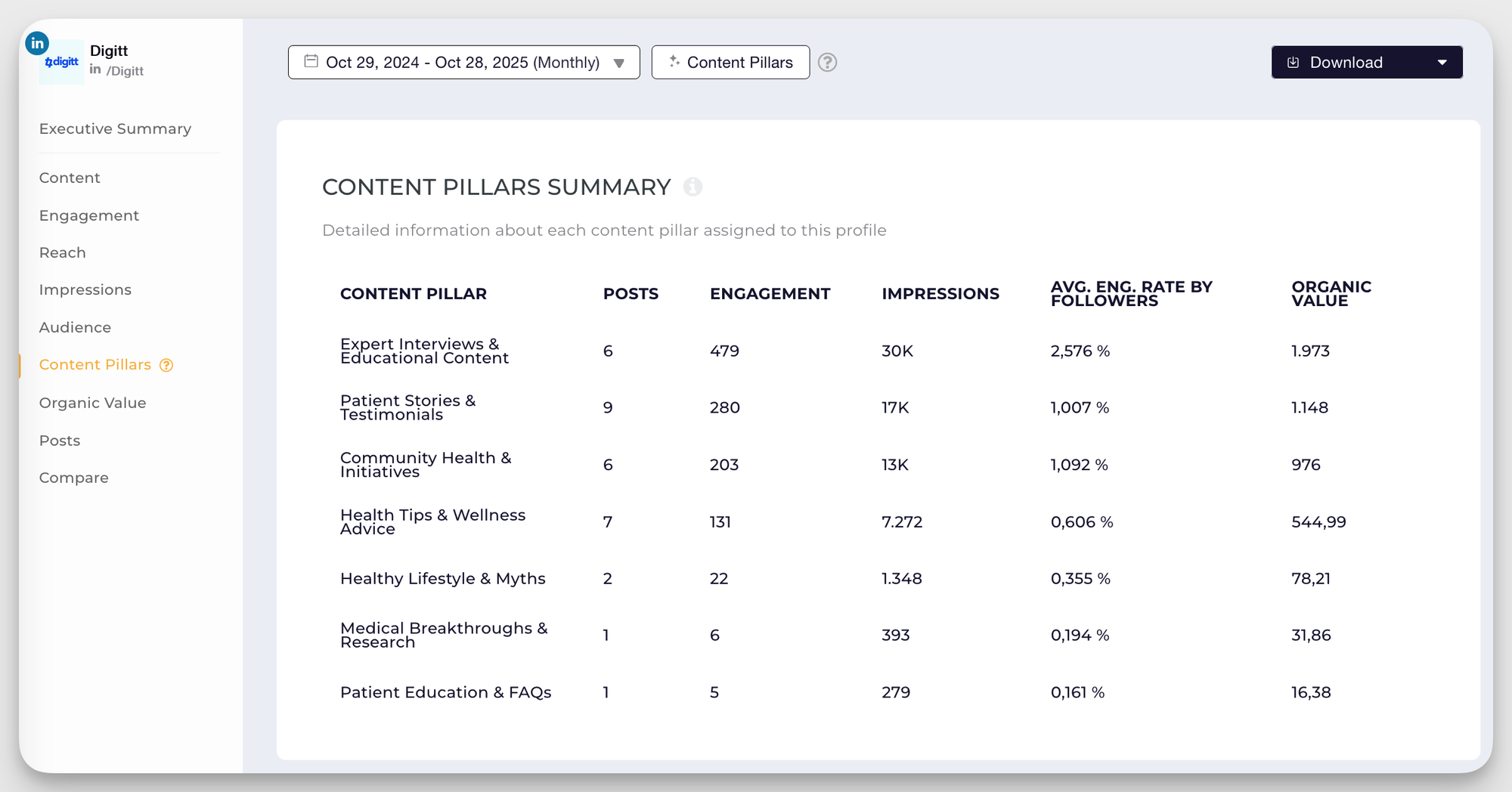
Task: Open the Download format dropdown chevron
Action: point(1442,62)
